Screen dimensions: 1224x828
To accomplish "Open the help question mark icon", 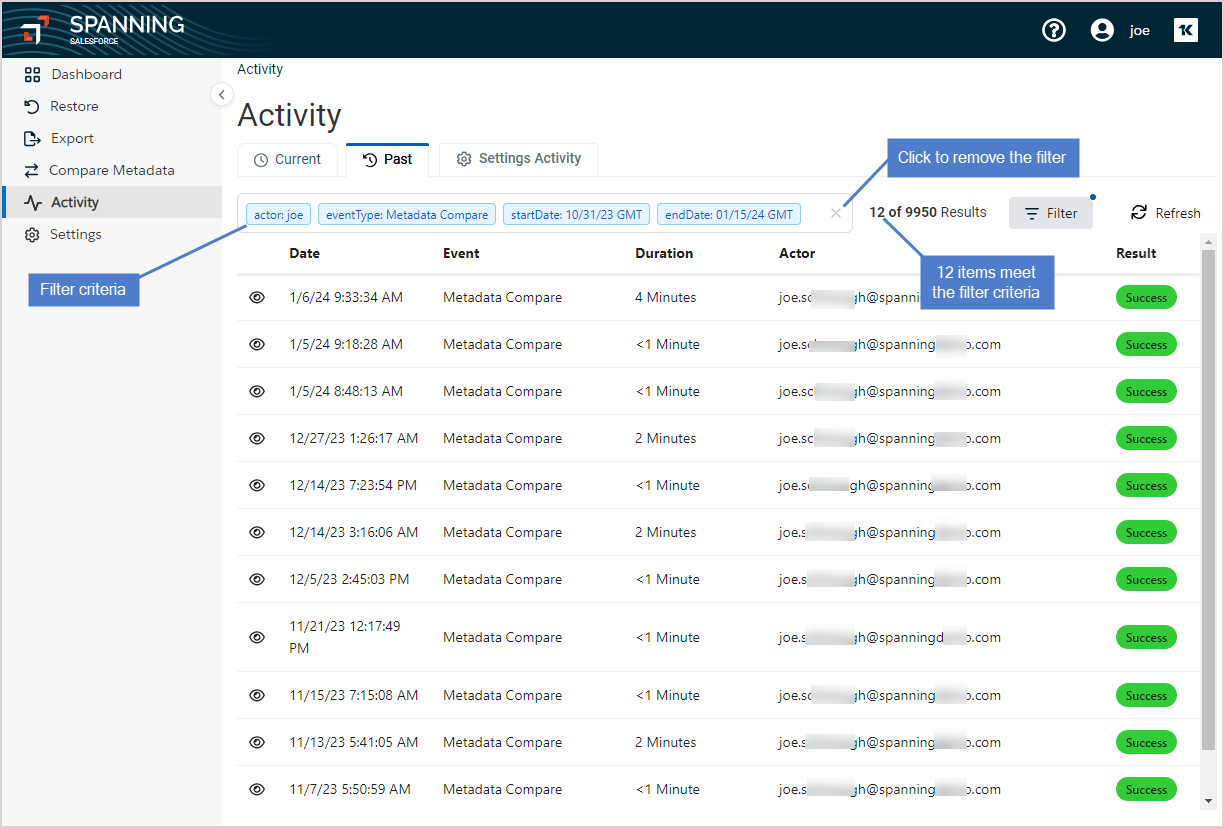I will tap(1054, 30).
